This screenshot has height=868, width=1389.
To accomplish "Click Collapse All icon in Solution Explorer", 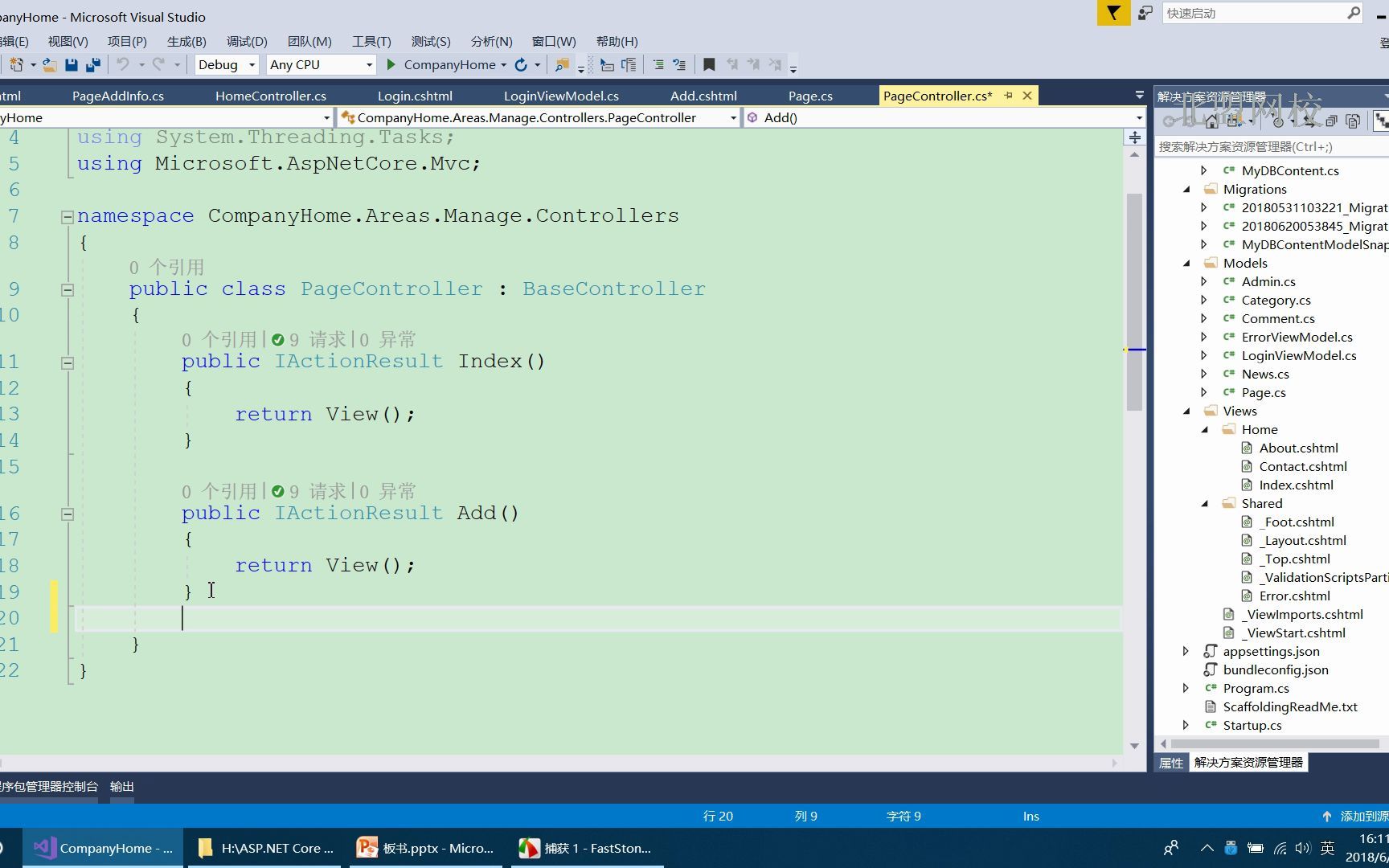I will click(x=1331, y=121).
